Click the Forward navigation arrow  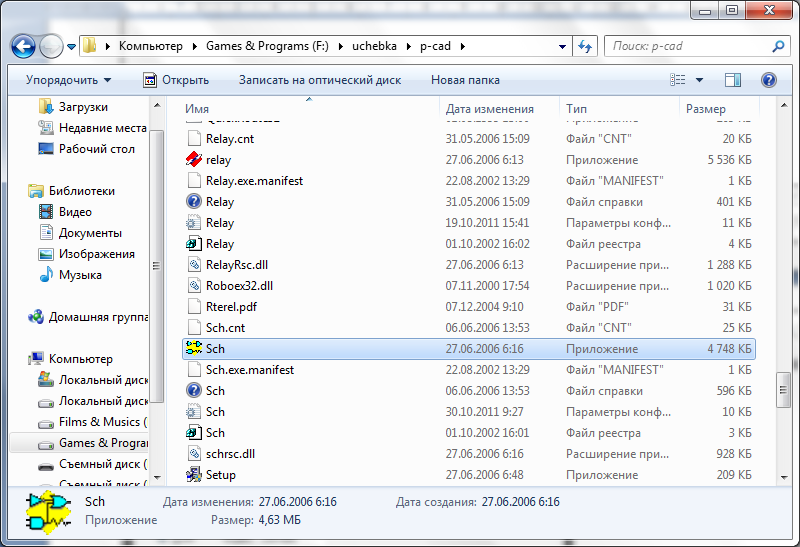(51, 47)
